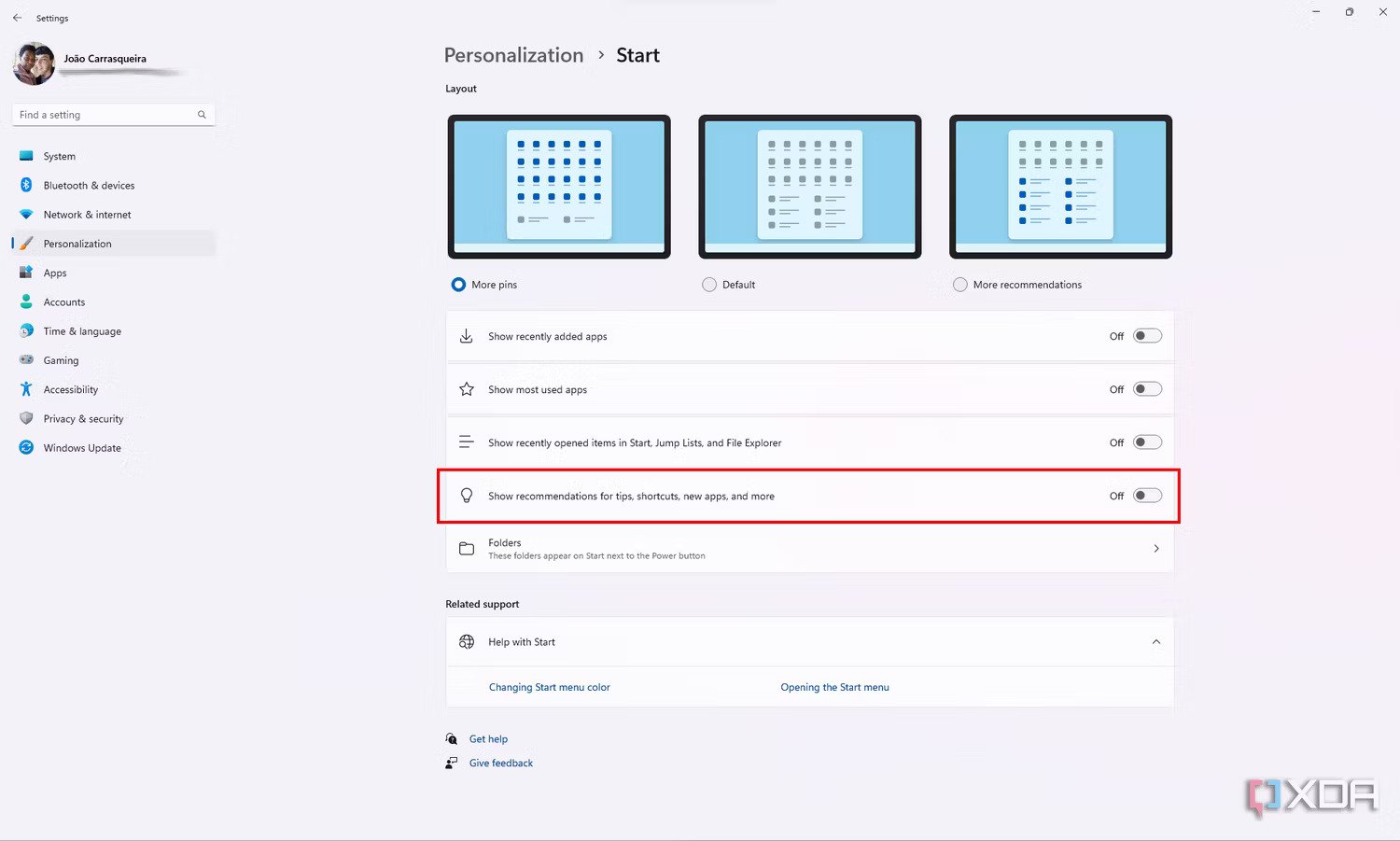
Task: Toggle recommendations for tips switch
Action: [x=1147, y=496]
